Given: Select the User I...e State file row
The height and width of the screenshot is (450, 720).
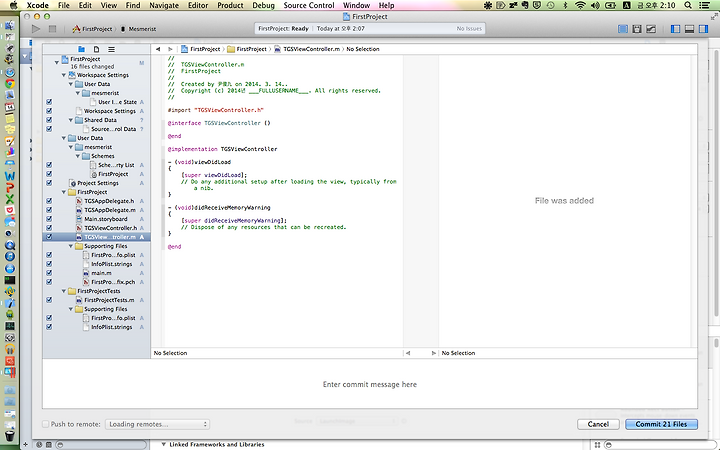Looking at the screenshot, I should pos(96,102).
